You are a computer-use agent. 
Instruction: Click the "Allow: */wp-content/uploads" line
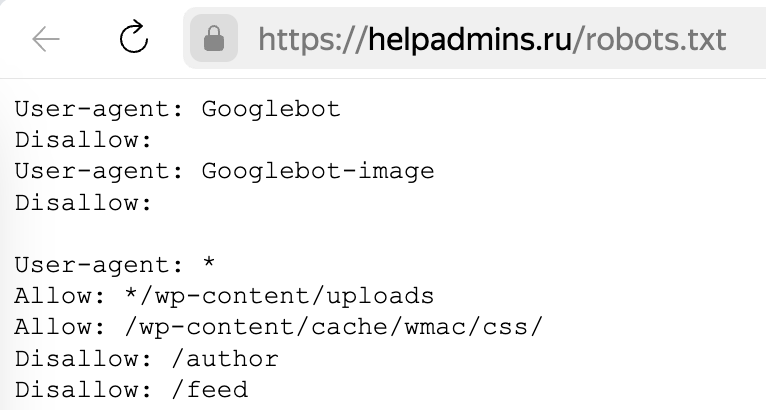coord(224,296)
